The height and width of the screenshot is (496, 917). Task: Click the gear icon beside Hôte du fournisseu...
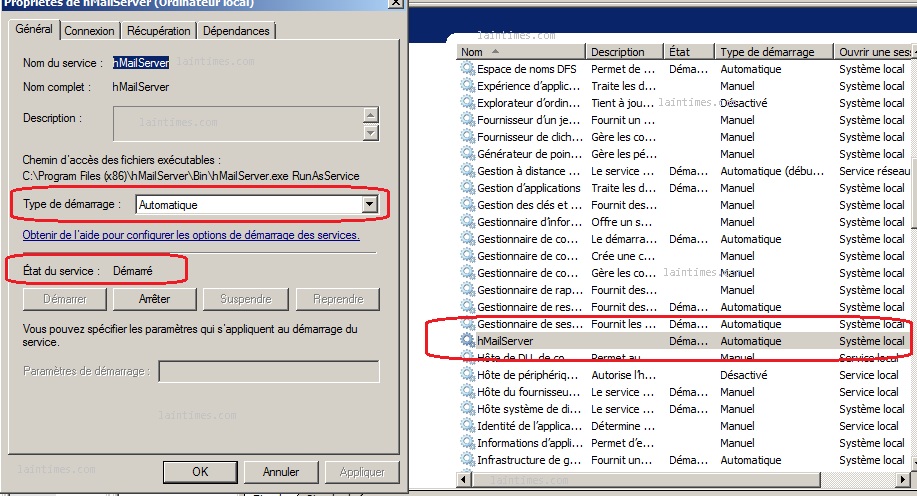[x=467, y=391]
